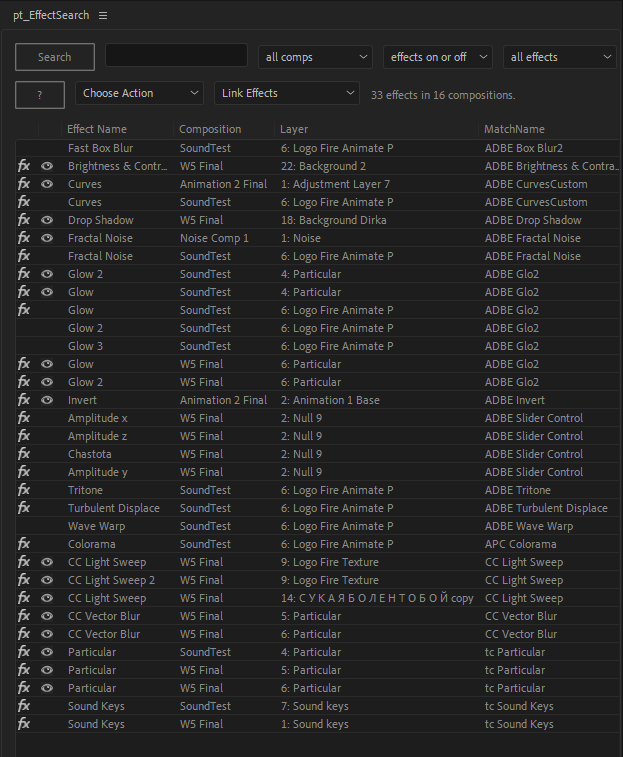Click fx icon next to Colorama
The width and height of the screenshot is (623, 757).
pos(24,544)
